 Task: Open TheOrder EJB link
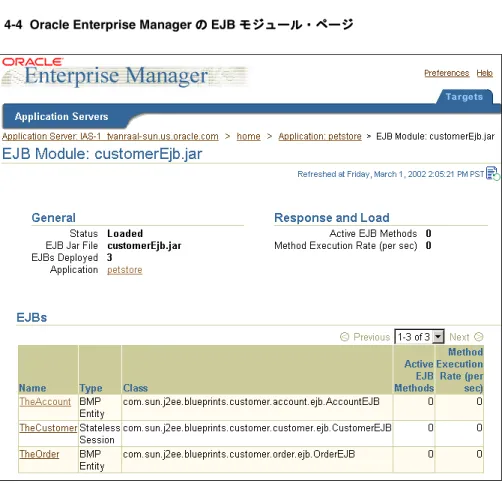pyautogui.click(x=39, y=454)
